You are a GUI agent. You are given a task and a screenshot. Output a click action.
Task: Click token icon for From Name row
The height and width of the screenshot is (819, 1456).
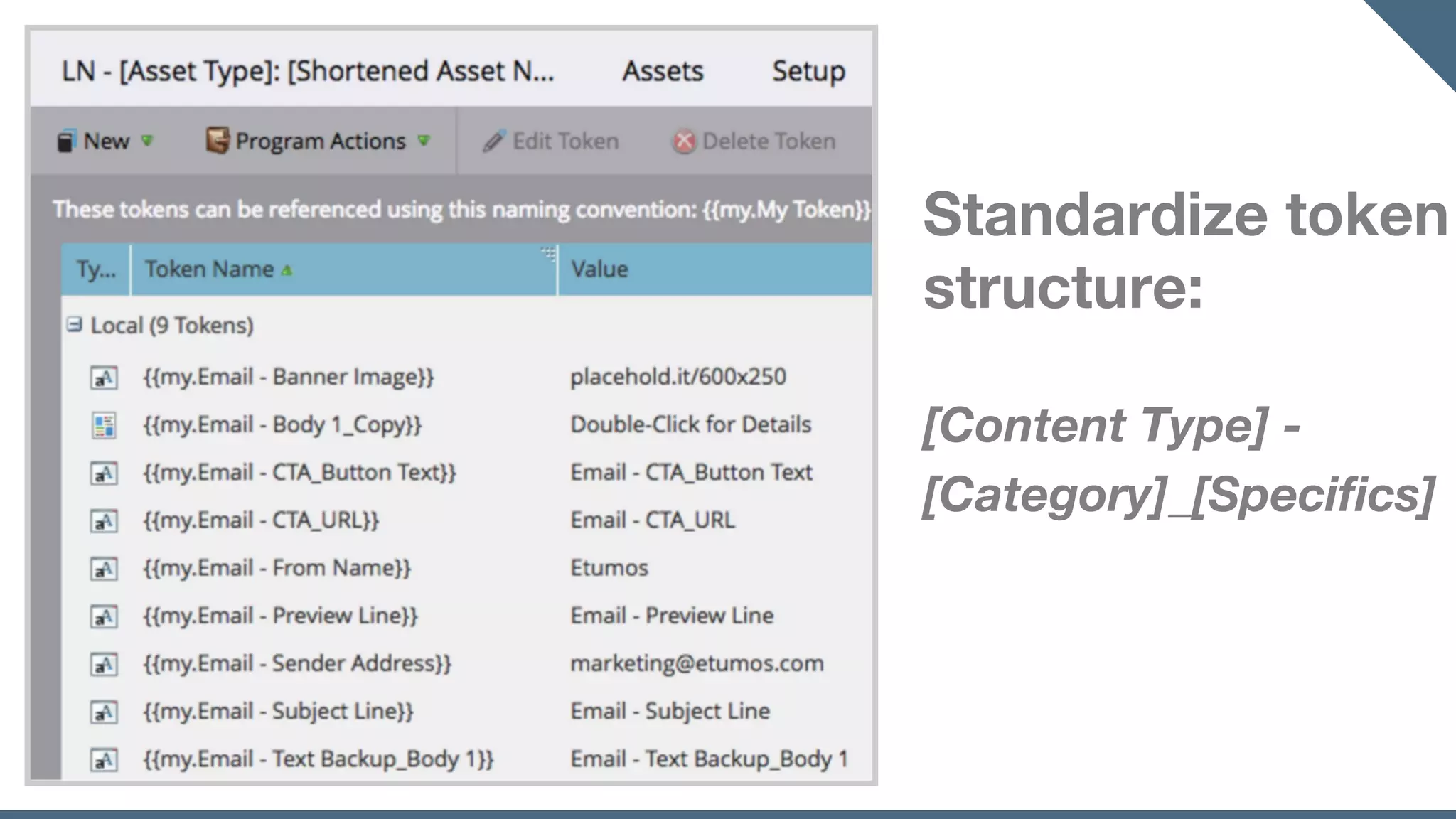[x=104, y=569]
